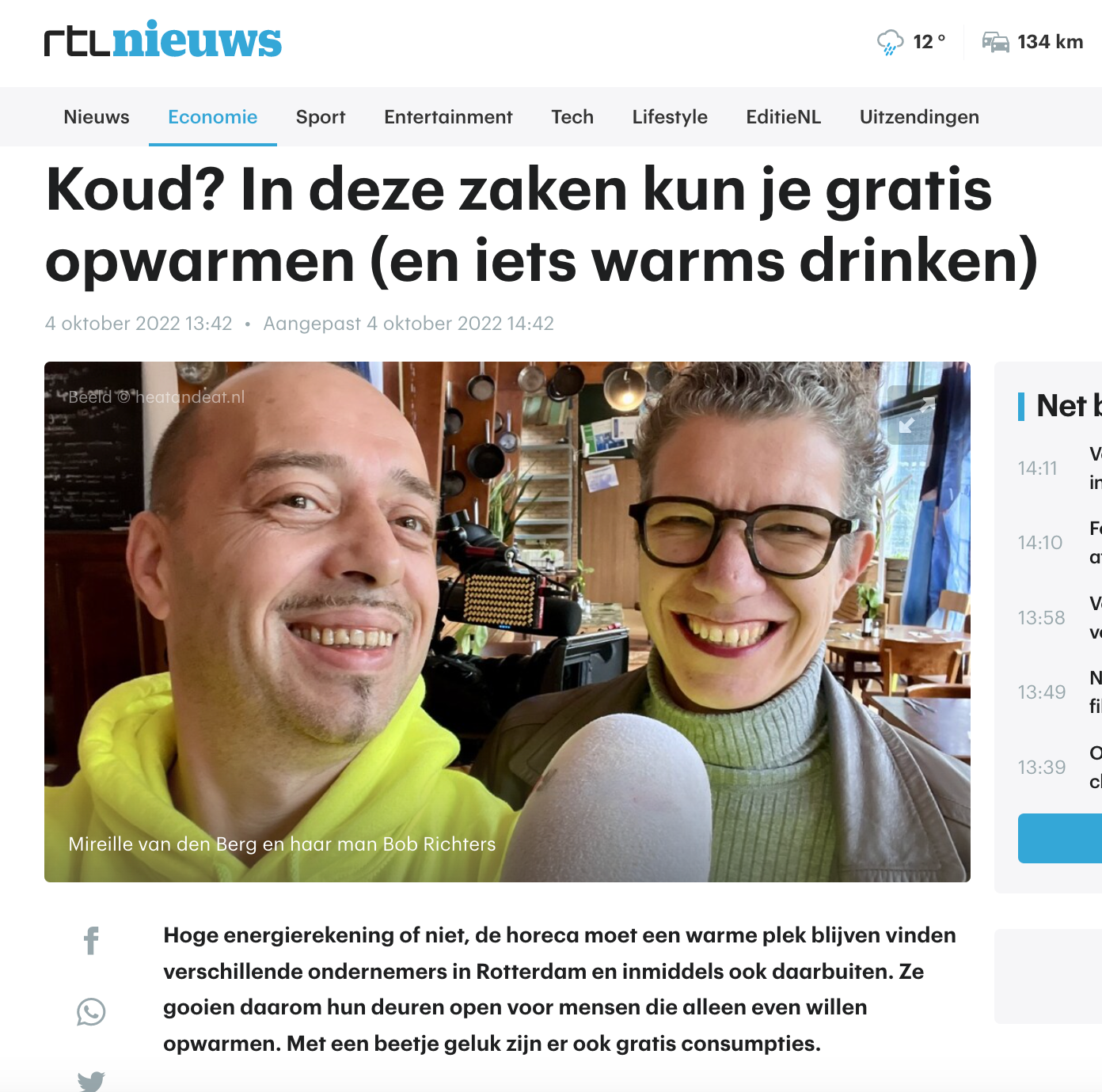Click the blue button under news list

coord(1060,838)
